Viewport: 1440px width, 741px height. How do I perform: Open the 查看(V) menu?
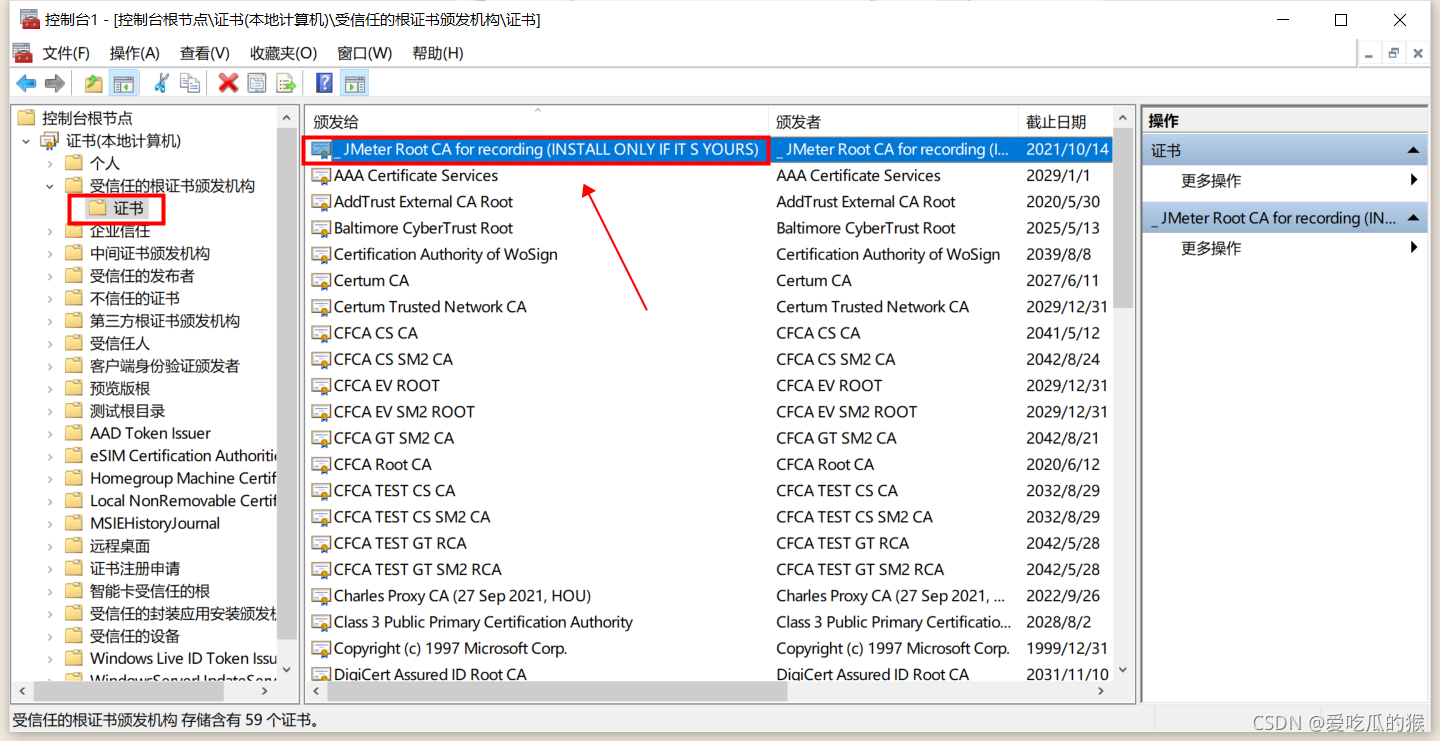(x=205, y=53)
